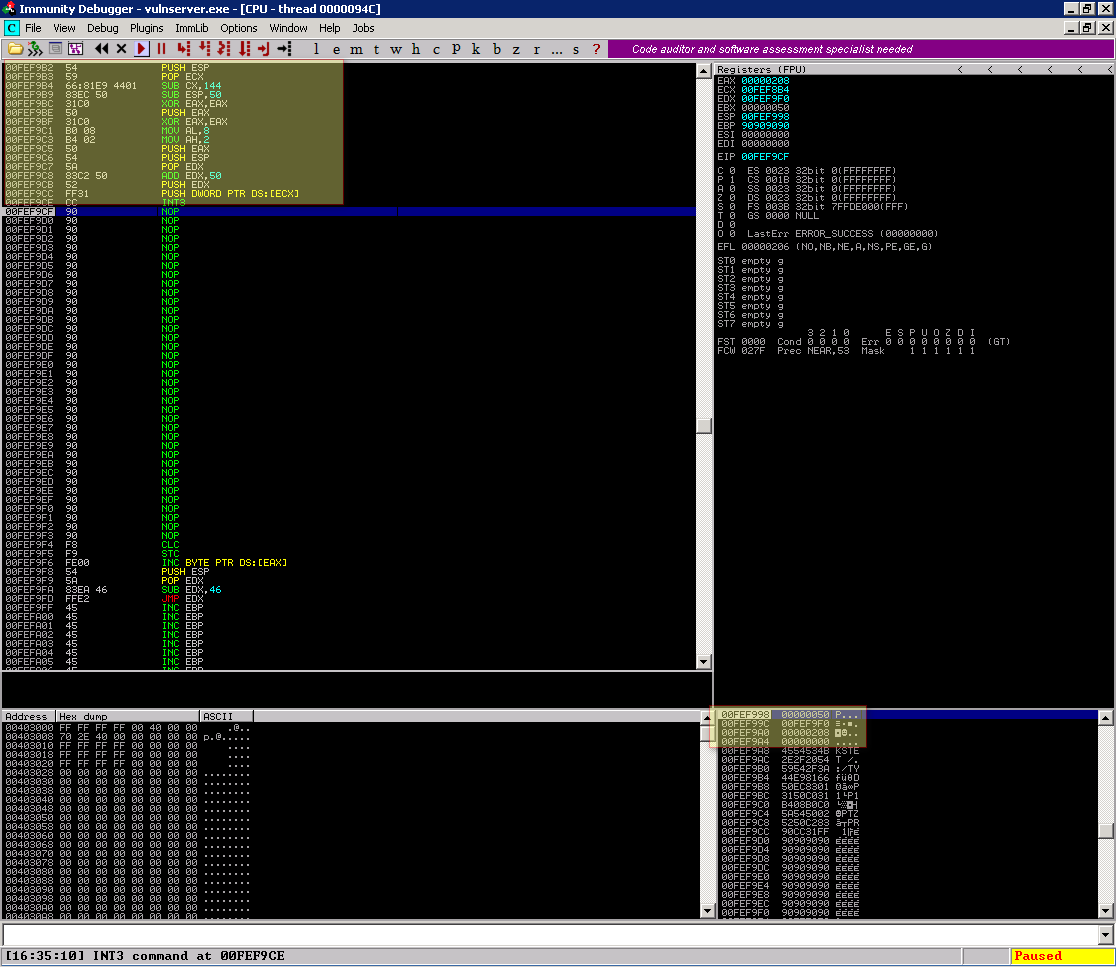Select stack entry at 00FEF998
The width and height of the screenshot is (1116, 967).
pos(907,714)
